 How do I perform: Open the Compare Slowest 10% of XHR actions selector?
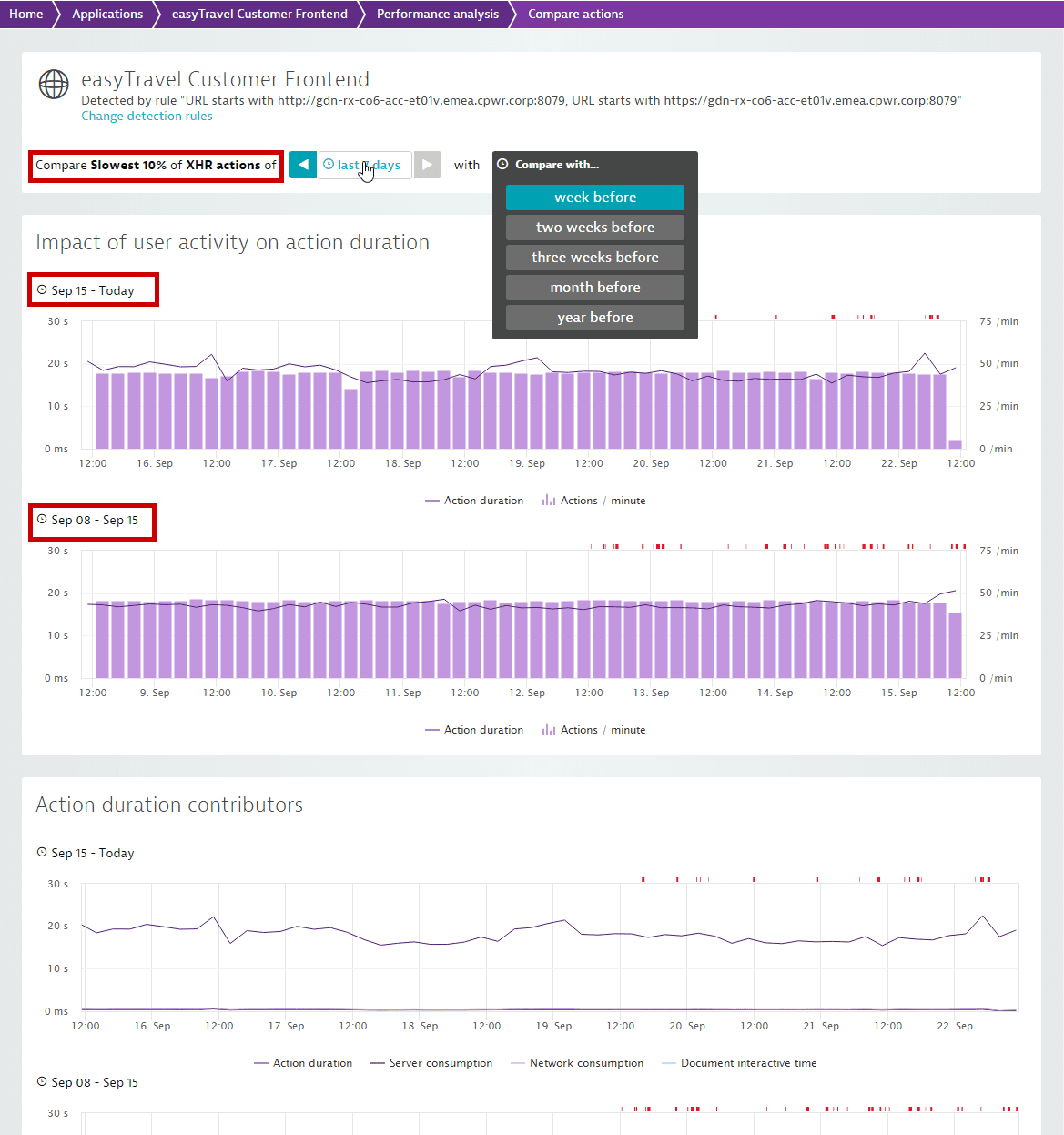[156, 166]
